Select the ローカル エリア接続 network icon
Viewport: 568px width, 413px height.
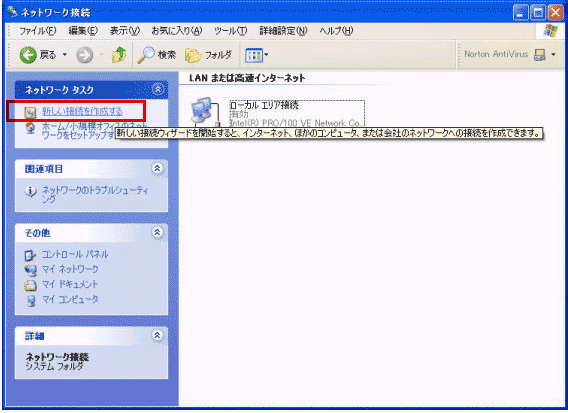[205, 111]
